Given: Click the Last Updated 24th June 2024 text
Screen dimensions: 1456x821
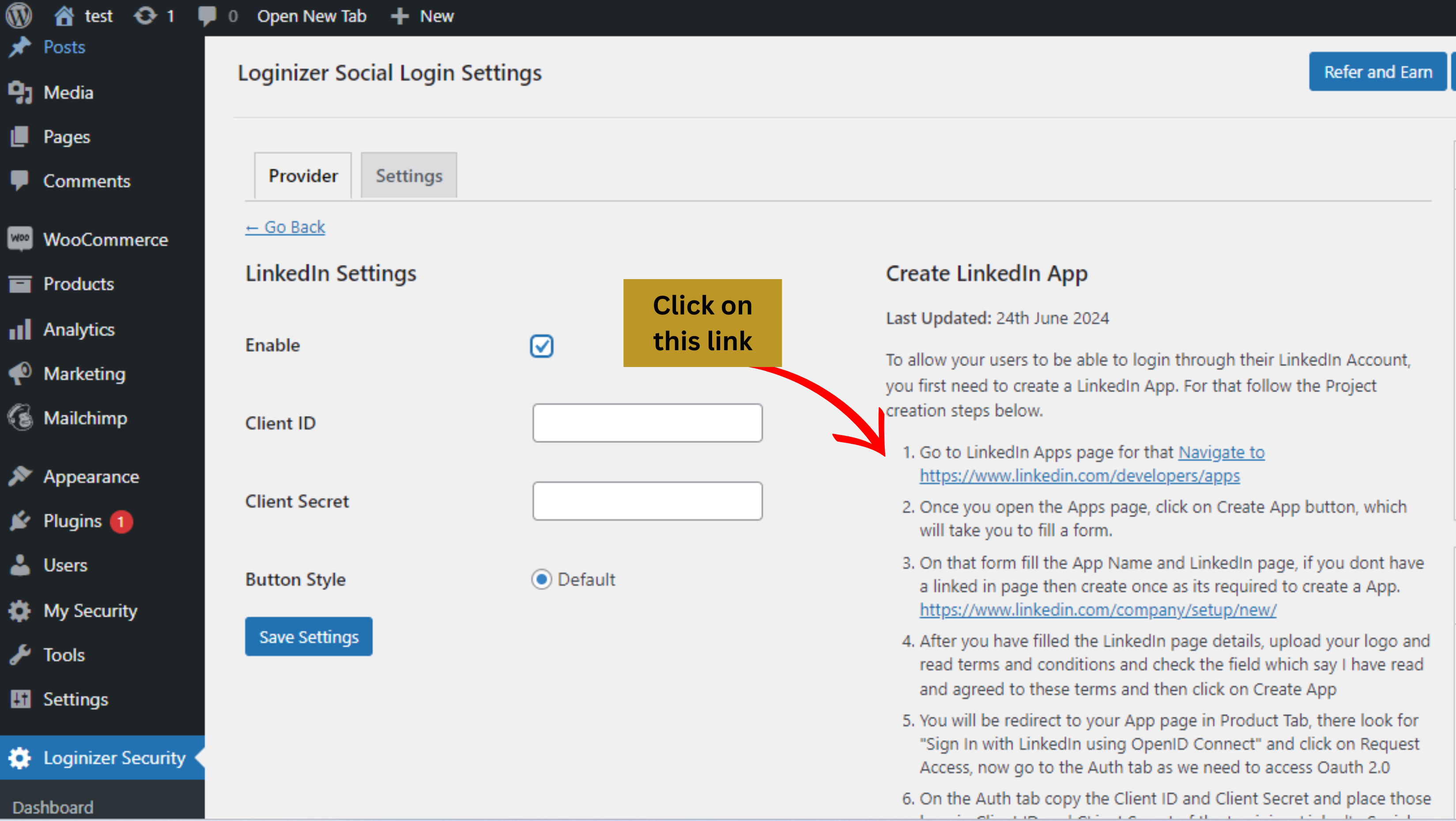Looking at the screenshot, I should pos(997,318).
